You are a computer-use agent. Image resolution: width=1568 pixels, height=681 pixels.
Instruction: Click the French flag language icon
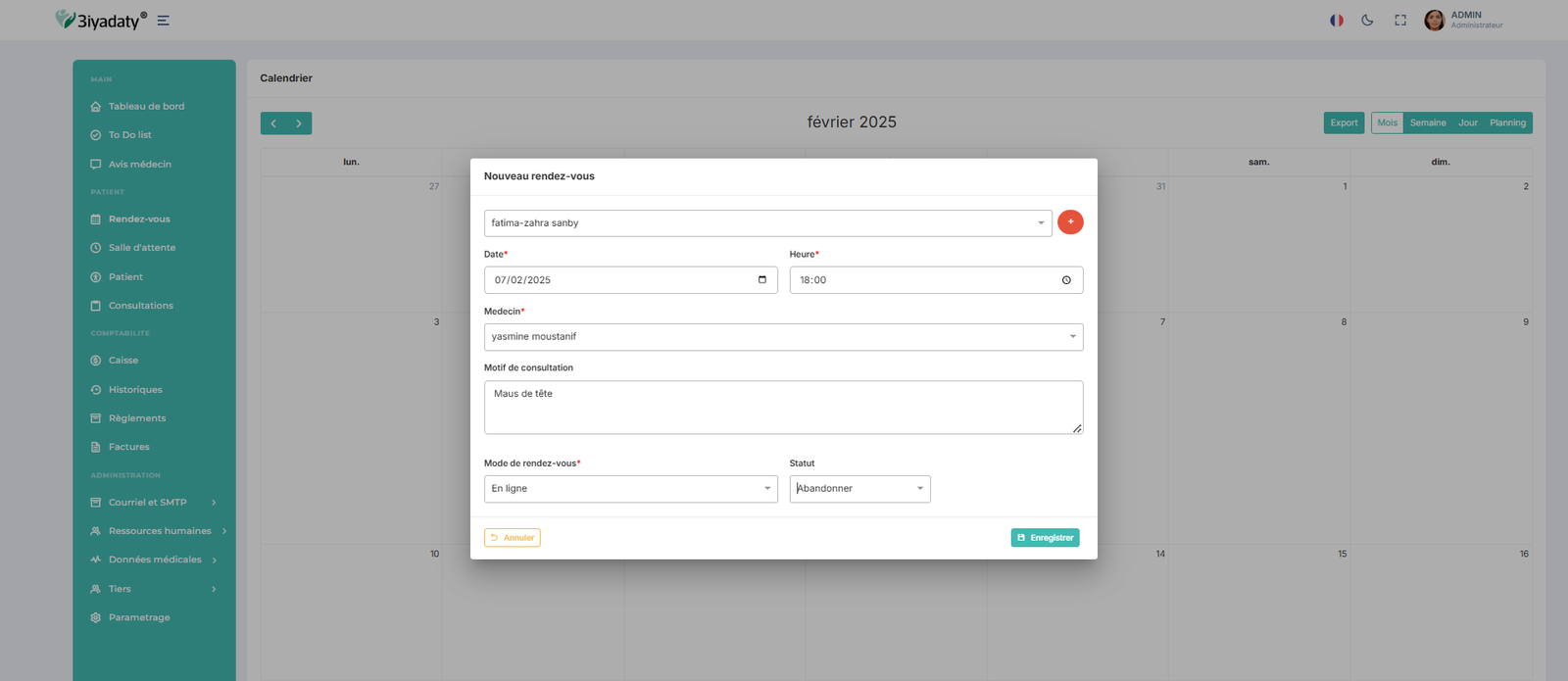1336,21
